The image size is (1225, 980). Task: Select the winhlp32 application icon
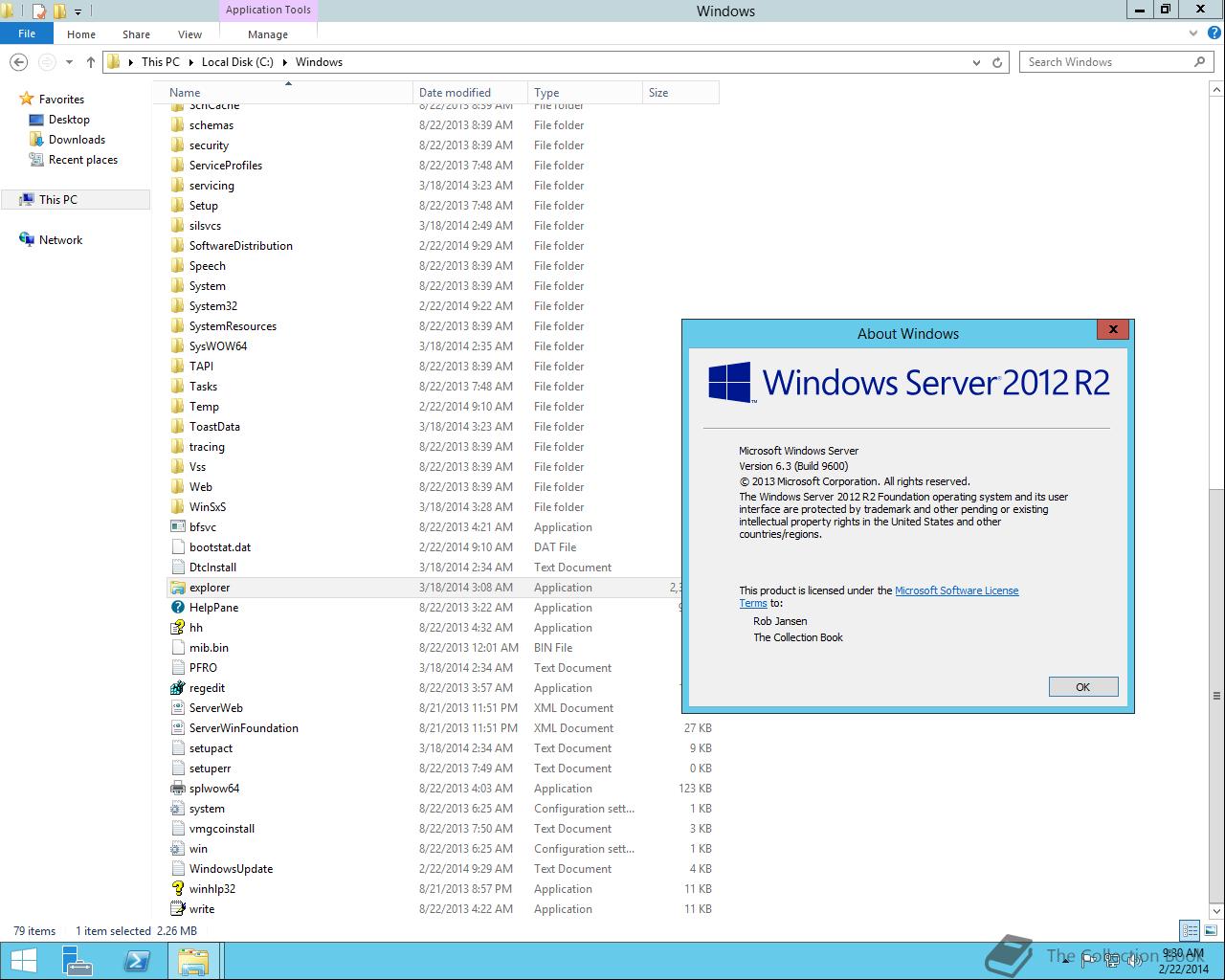pyautogui.click(x=177, y=889)
